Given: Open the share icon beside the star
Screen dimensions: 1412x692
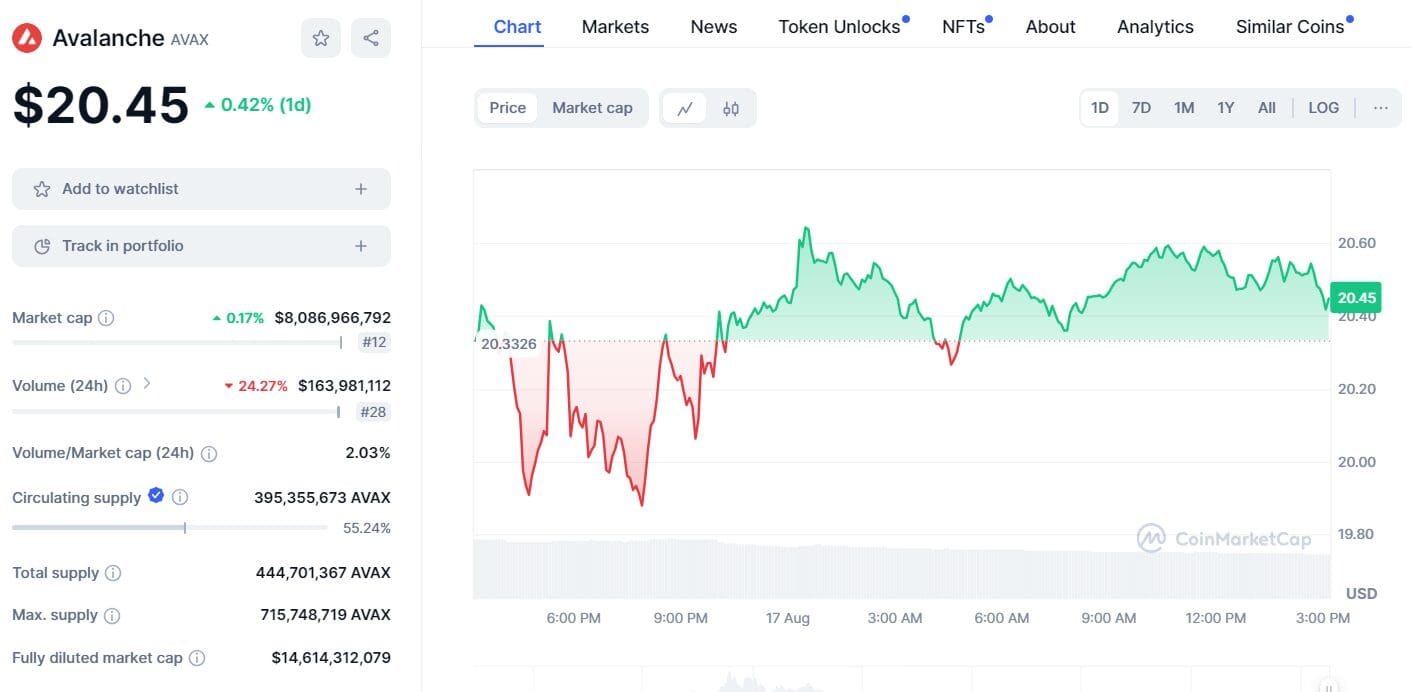Looking at the screenshot, I should (370, 38).
